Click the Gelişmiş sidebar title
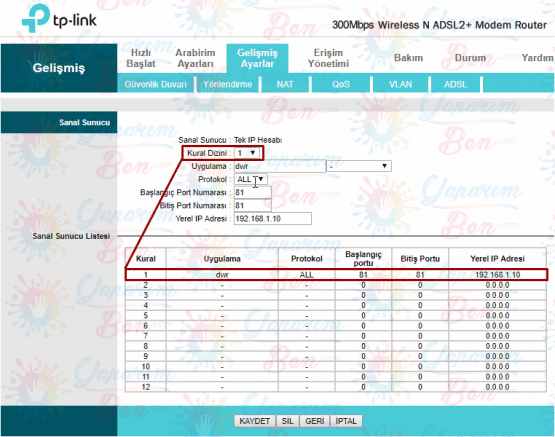The width and height of the screenshot is (555, 437). click(x=59, y=68)
